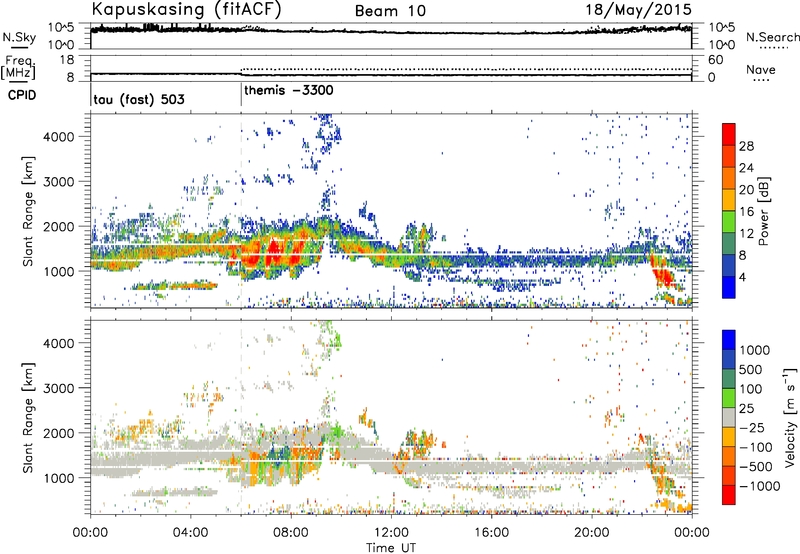Click Slant Range [km] label of power panel
The height and width of the screenshot is (554, 800).
pos(28,211)
